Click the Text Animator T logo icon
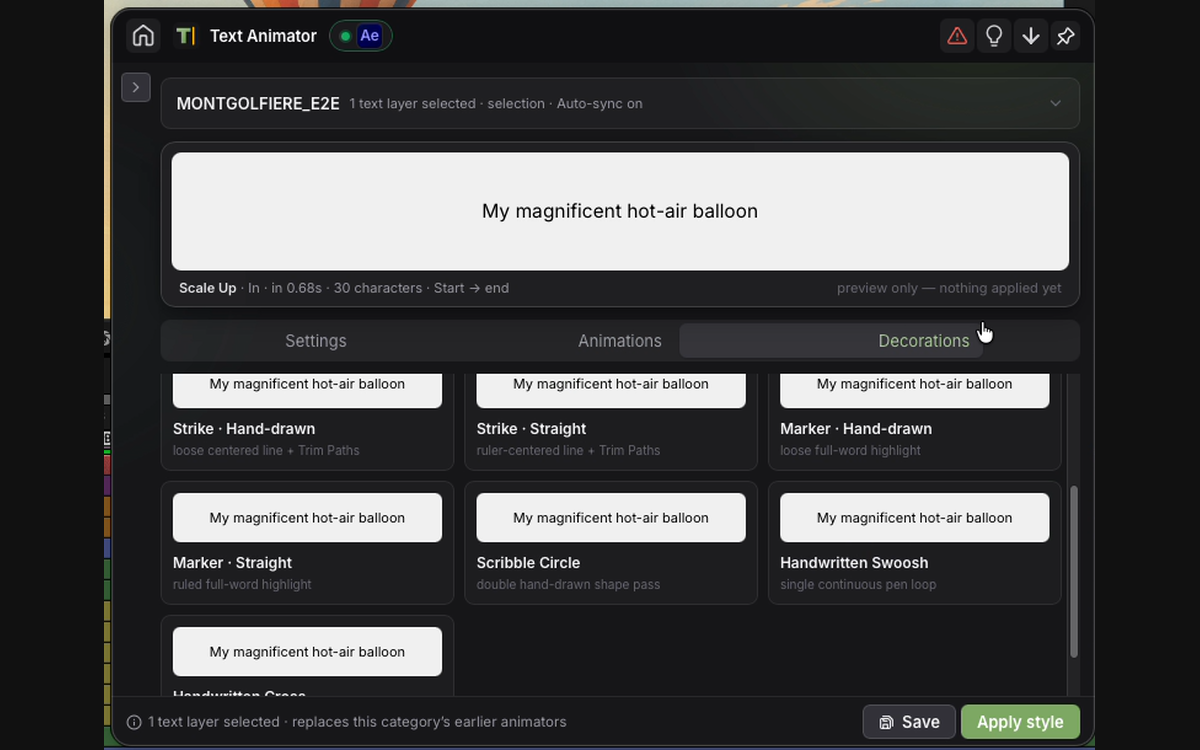1200x750 pixels. (x=185, y=36)
